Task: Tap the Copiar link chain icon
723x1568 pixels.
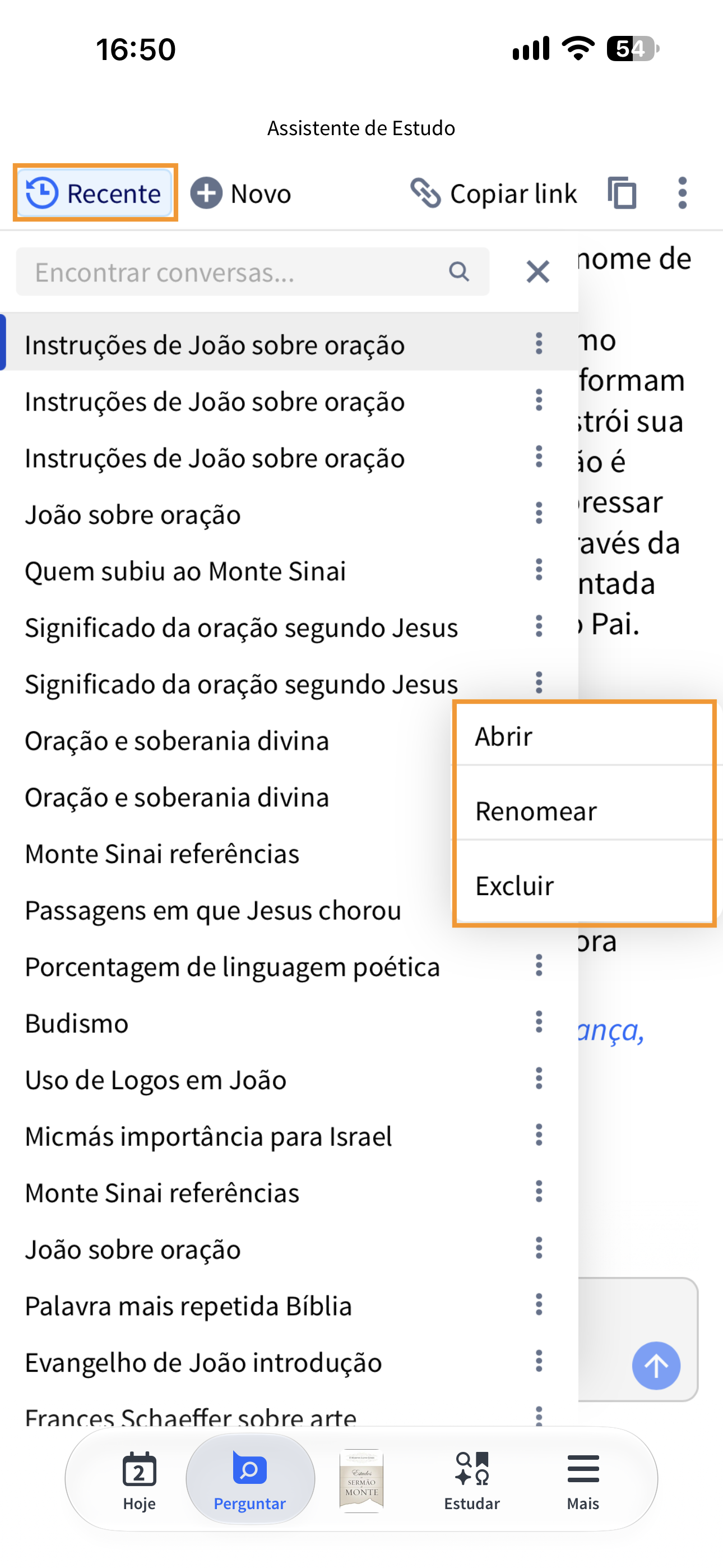Action: (425, 193)
